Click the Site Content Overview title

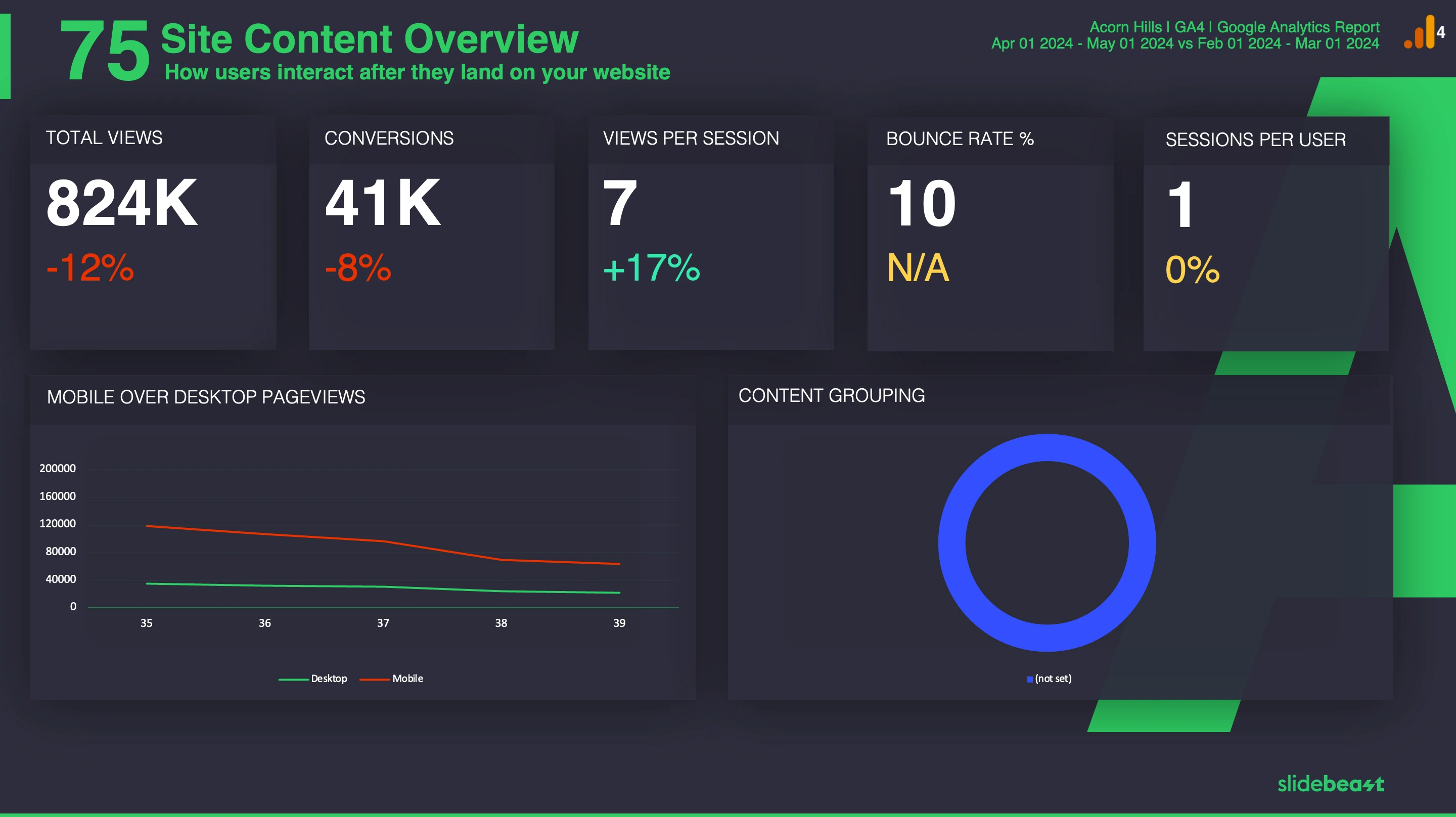point(370,39)
